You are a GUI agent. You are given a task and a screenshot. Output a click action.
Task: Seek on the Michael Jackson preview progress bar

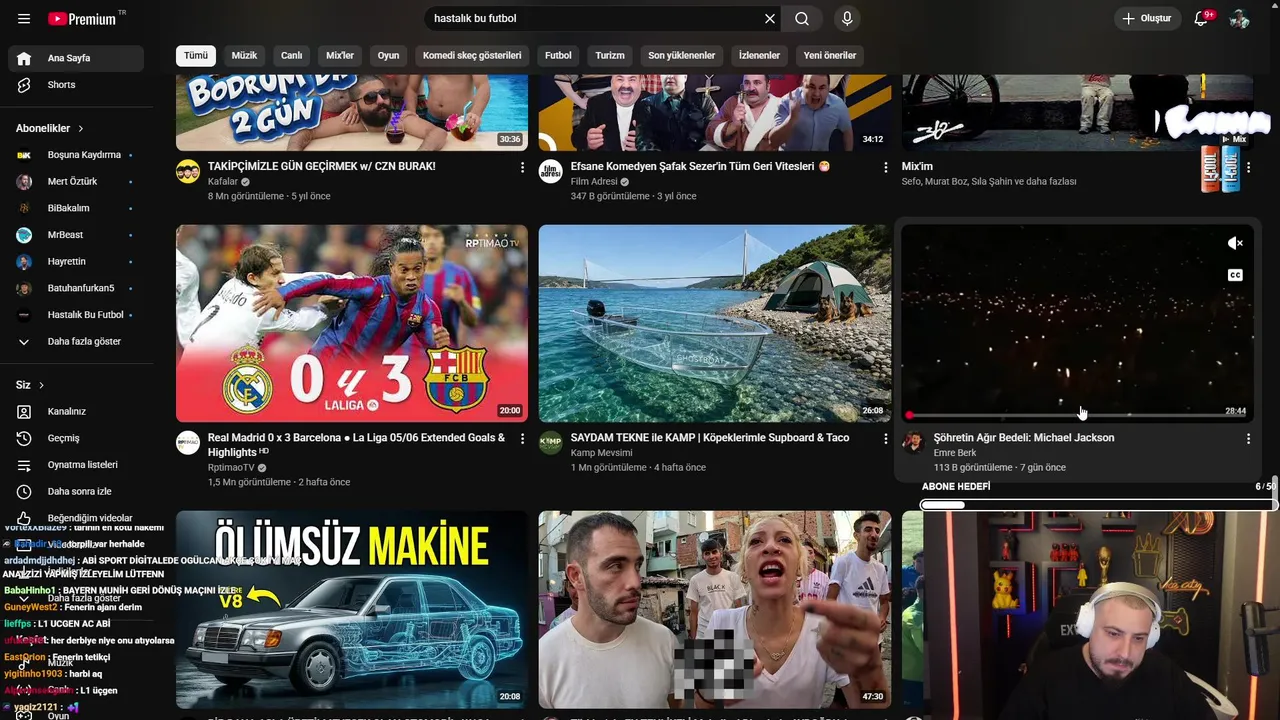1077,414
